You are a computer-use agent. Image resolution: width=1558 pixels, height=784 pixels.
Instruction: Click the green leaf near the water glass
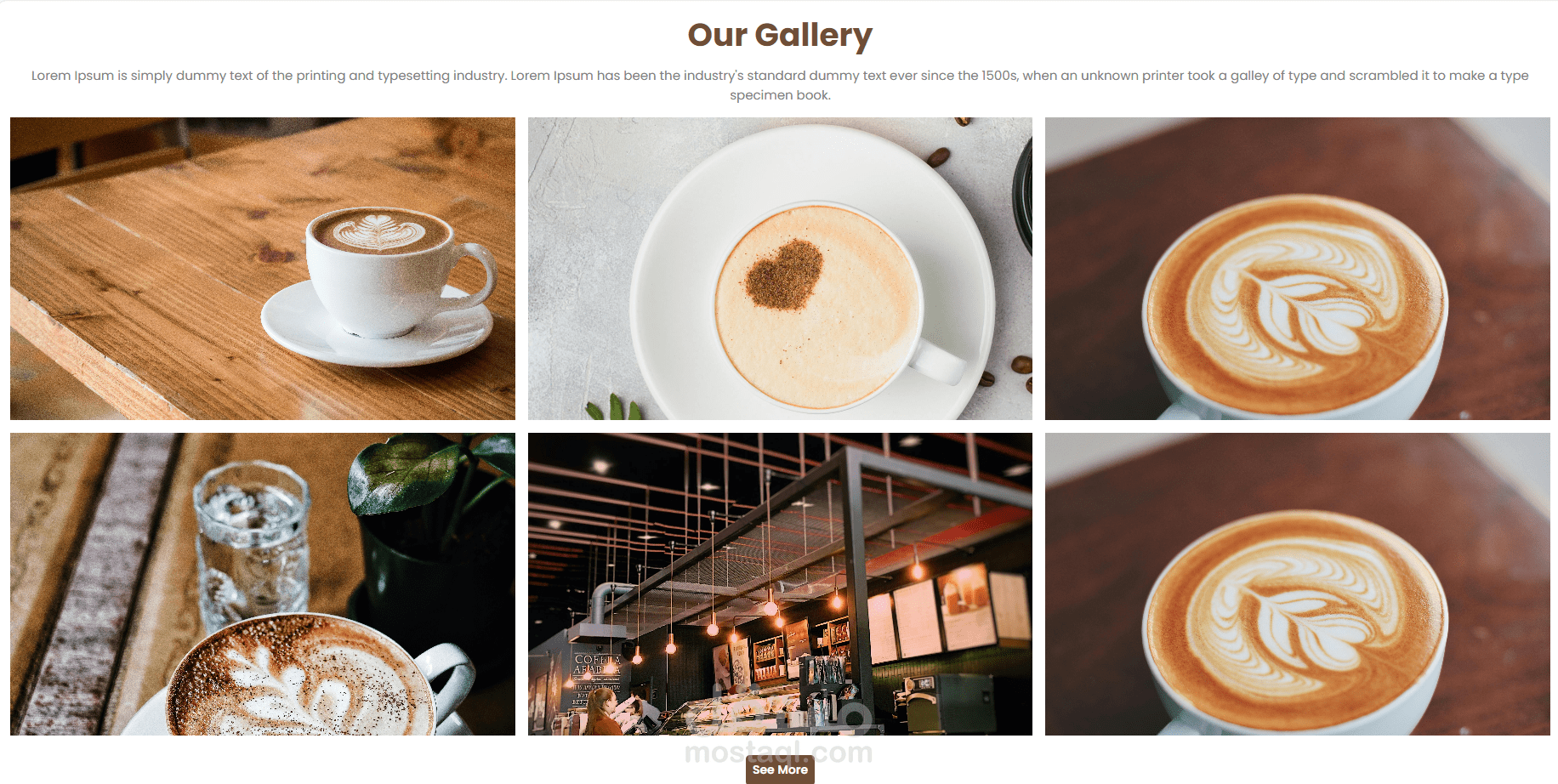click(x=408, y=475)
